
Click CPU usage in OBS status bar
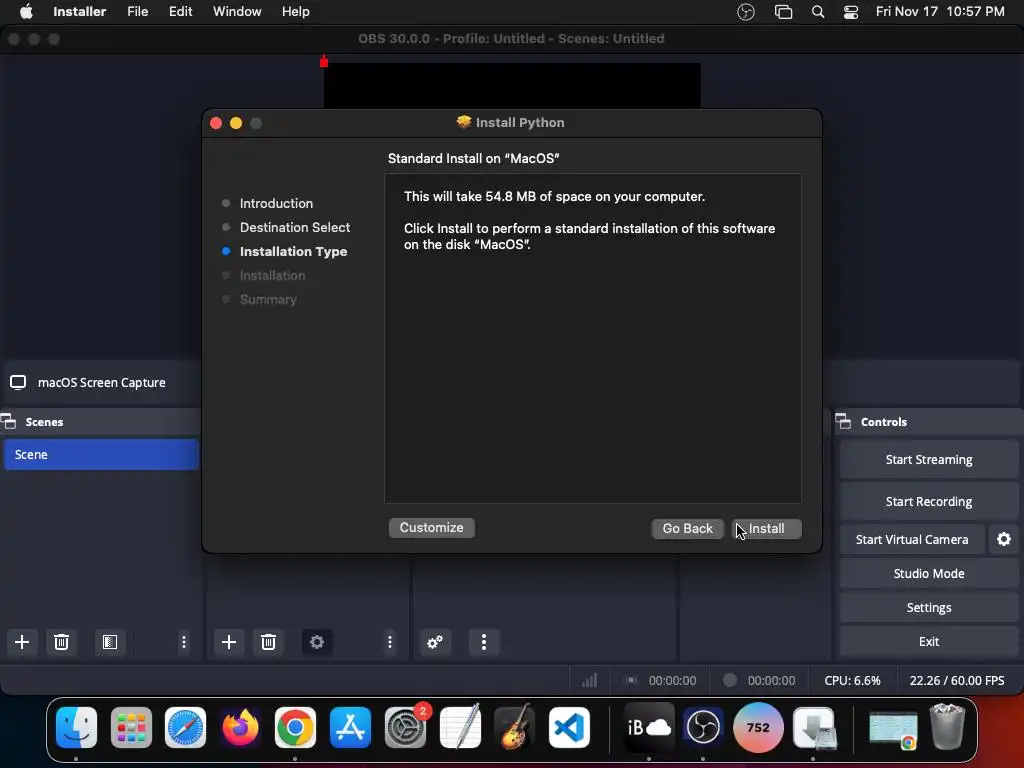click(852, 680)
